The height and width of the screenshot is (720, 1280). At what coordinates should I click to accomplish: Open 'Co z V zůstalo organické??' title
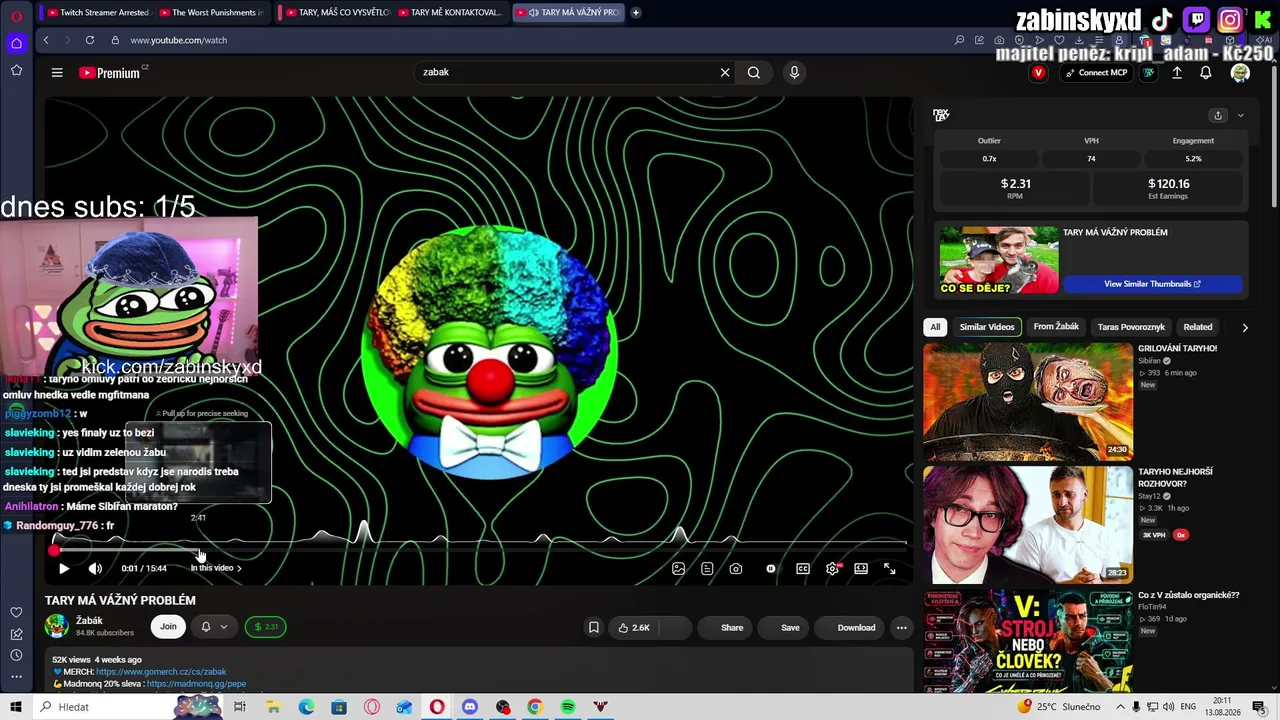1188,595
